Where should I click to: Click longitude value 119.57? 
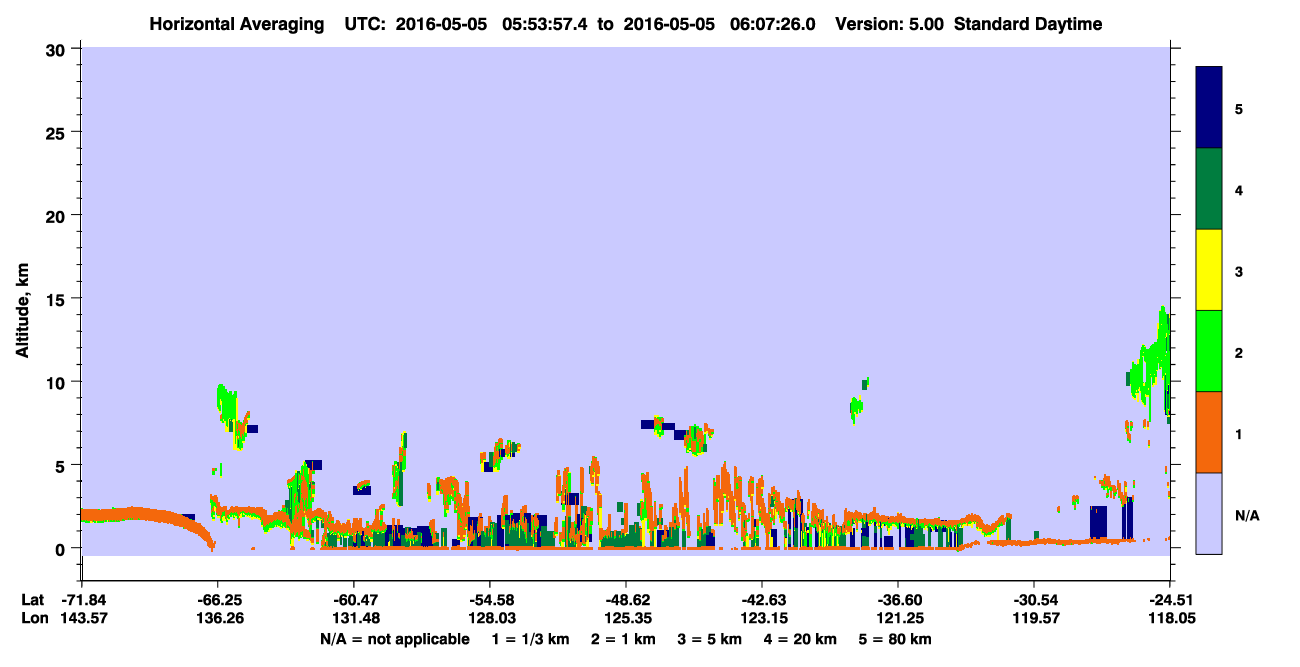[x=1034, y=618]
